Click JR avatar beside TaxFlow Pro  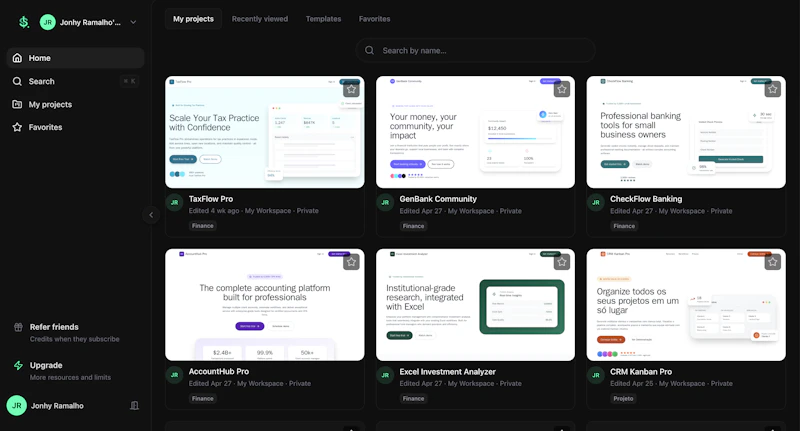click(174, 202)
